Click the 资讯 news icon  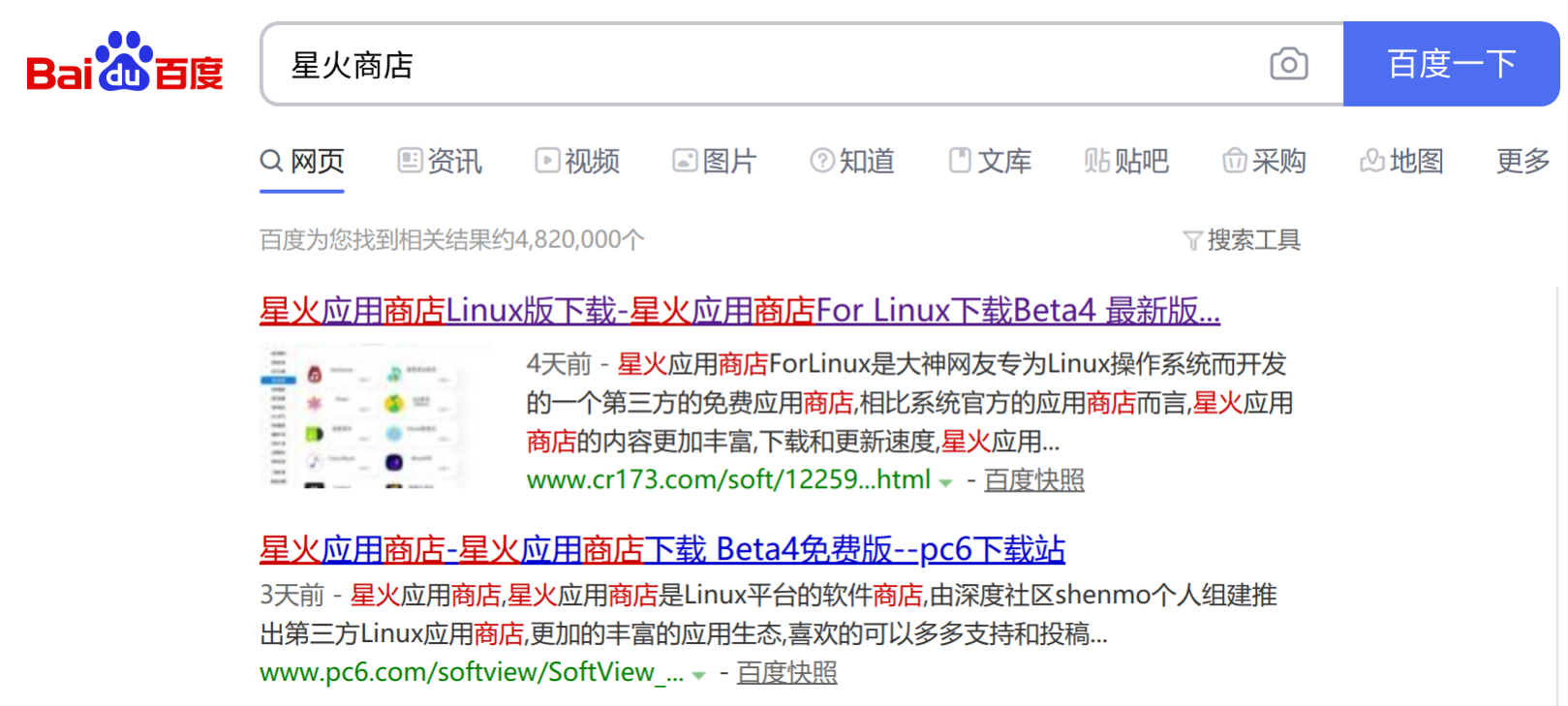(x=410, y=160)
